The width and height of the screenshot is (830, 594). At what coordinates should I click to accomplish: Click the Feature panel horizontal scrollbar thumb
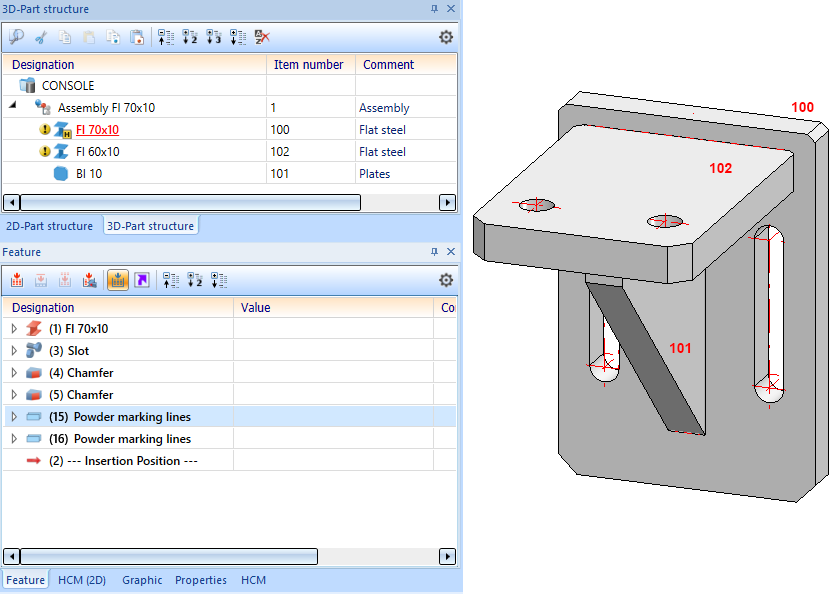pos(168,557)
